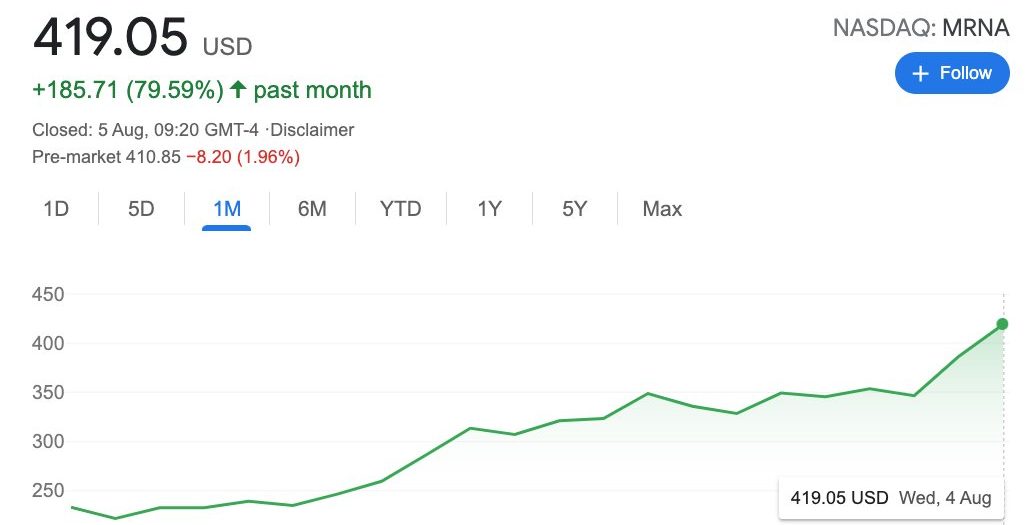Click the blue Follow button
This screenshot has height=525, width=1029.
951,73
